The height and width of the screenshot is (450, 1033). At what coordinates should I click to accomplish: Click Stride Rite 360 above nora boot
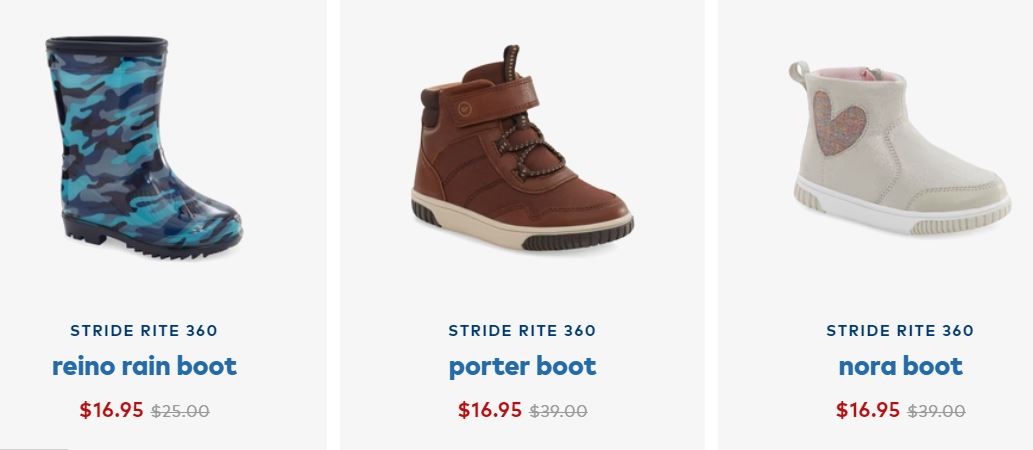(900, 330)
